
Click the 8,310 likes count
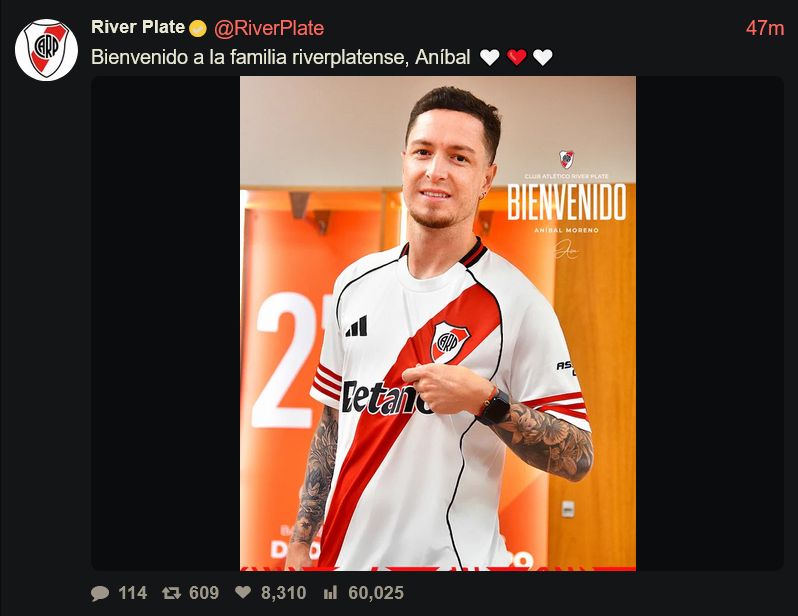pos(283,593)
